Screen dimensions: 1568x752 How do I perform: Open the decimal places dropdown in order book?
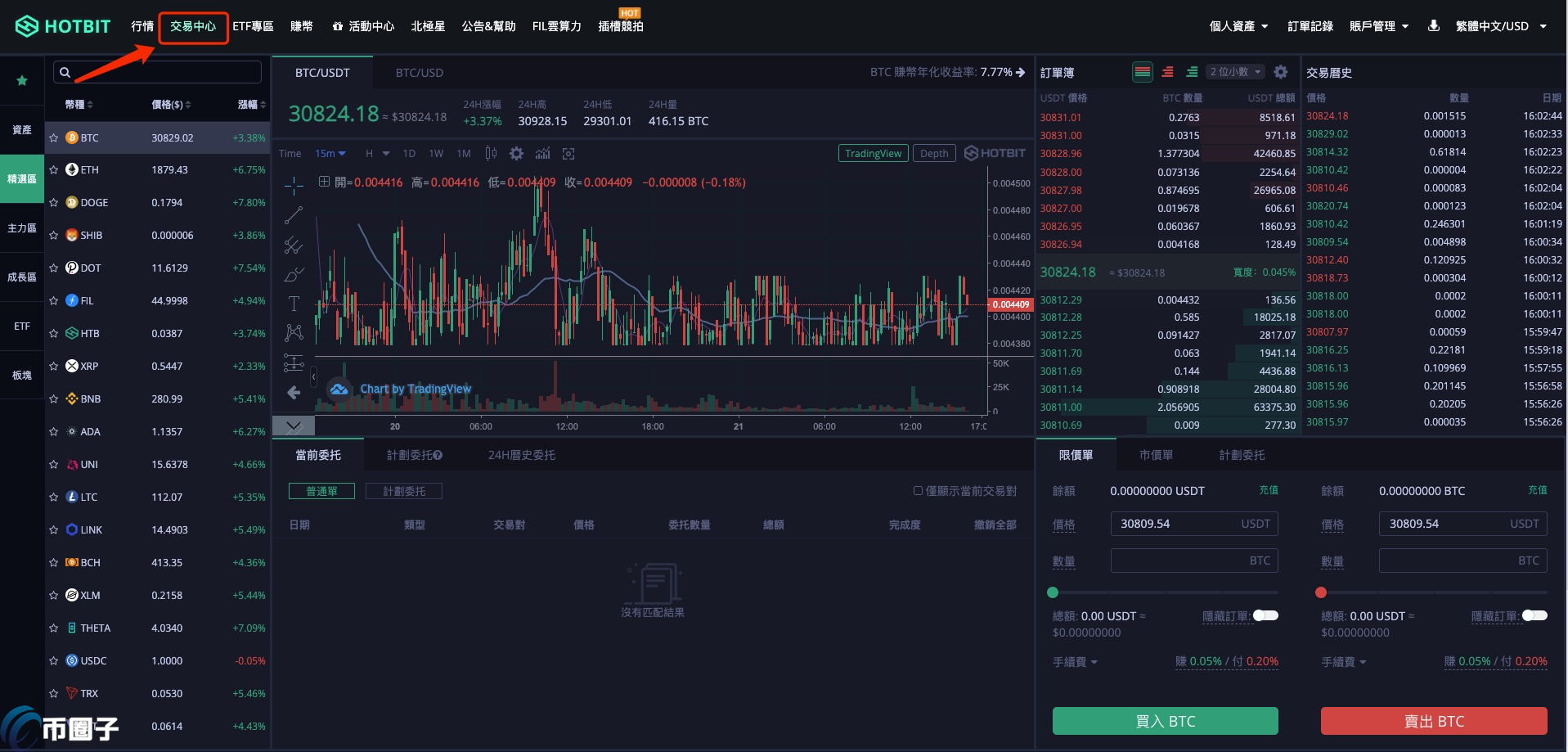coord(1235,72)
